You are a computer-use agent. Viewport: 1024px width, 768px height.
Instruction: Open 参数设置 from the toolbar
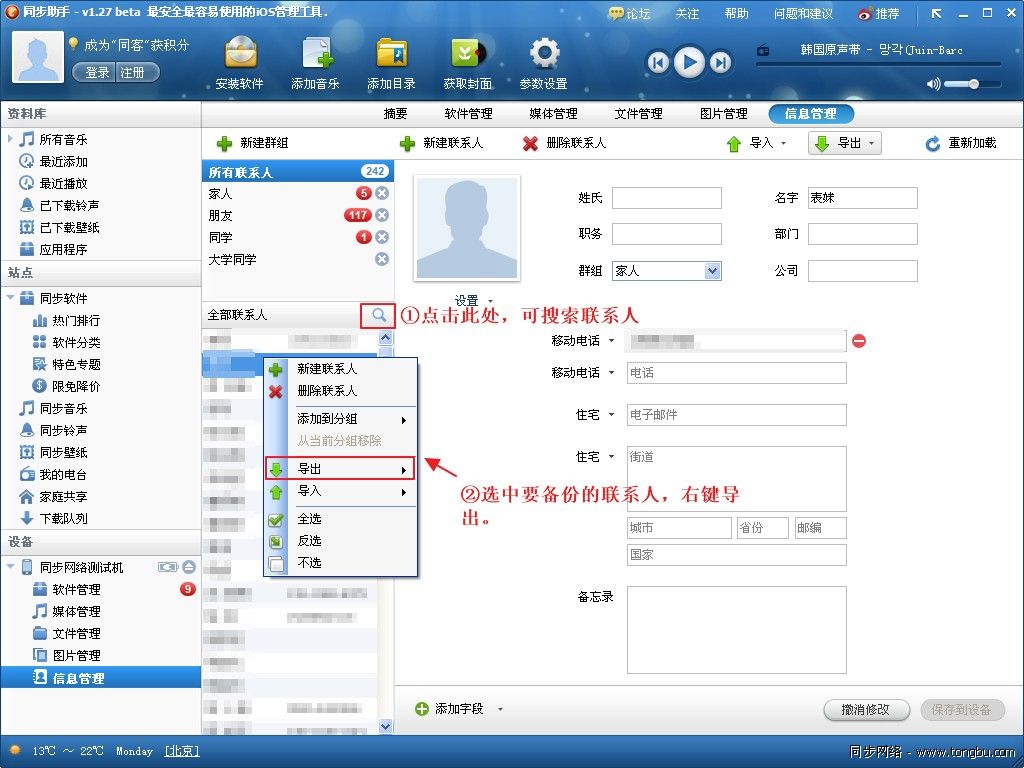coord(541,60)
